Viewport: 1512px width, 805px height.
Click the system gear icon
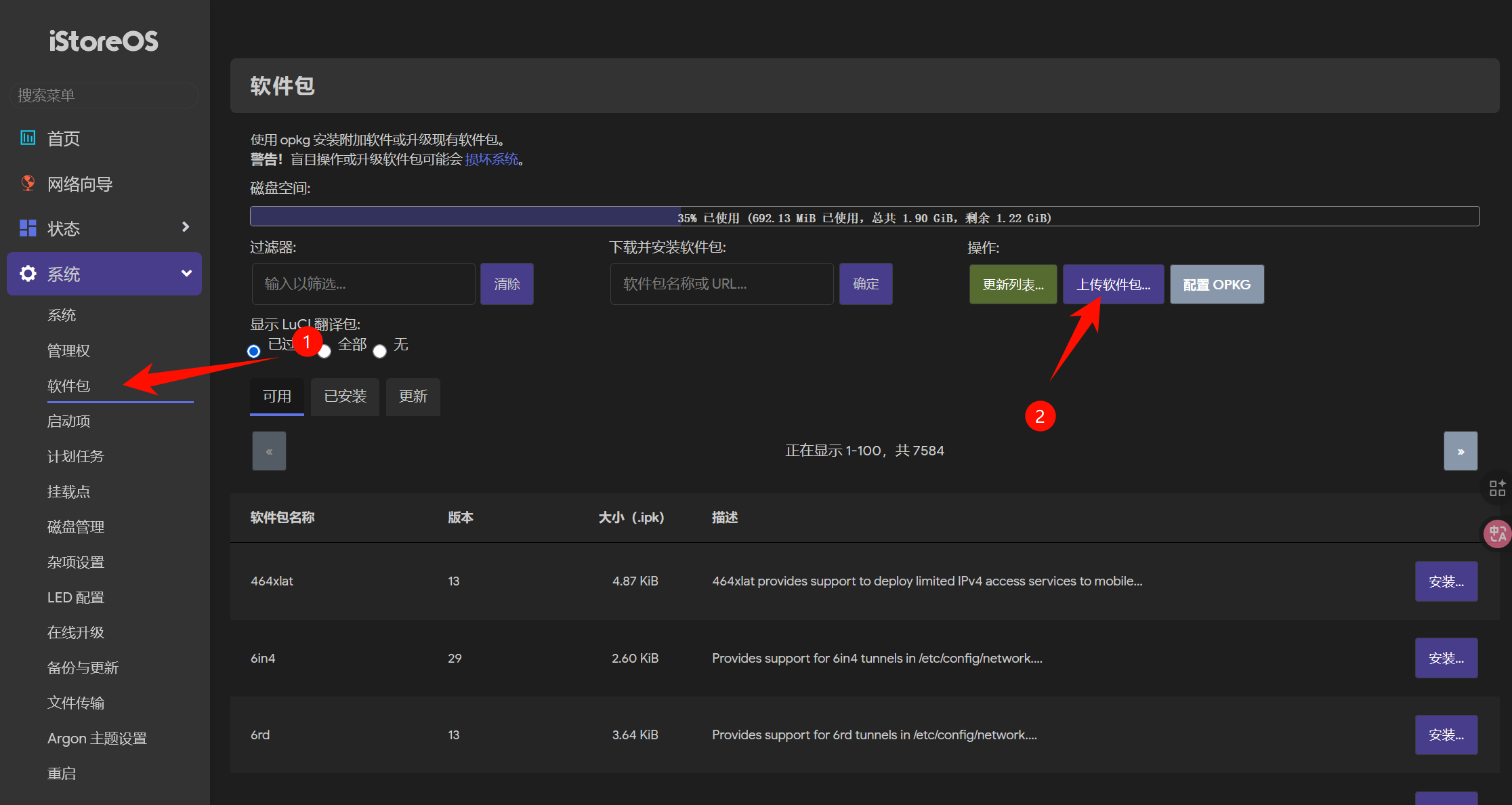(28, 274)
